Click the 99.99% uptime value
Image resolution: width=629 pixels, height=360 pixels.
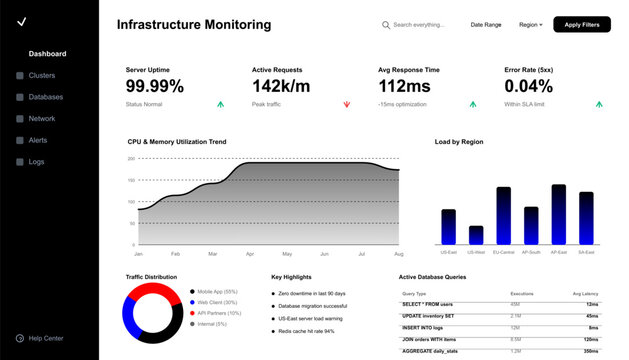[155, 86]
